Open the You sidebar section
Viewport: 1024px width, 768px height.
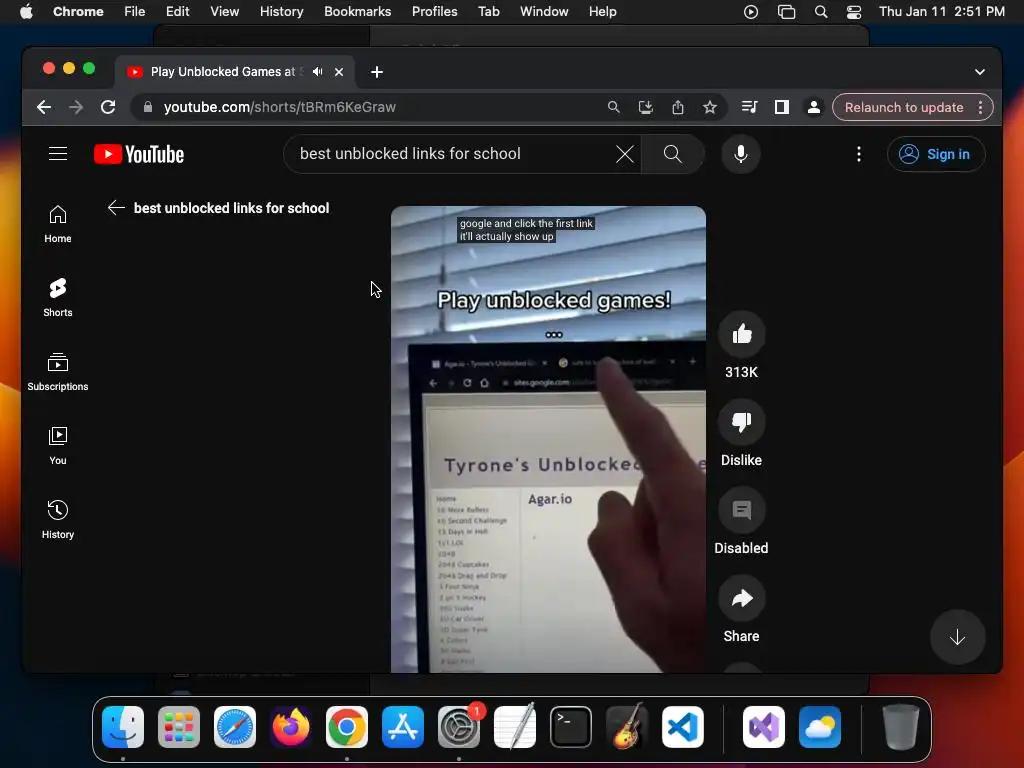(x=58, y=445)
